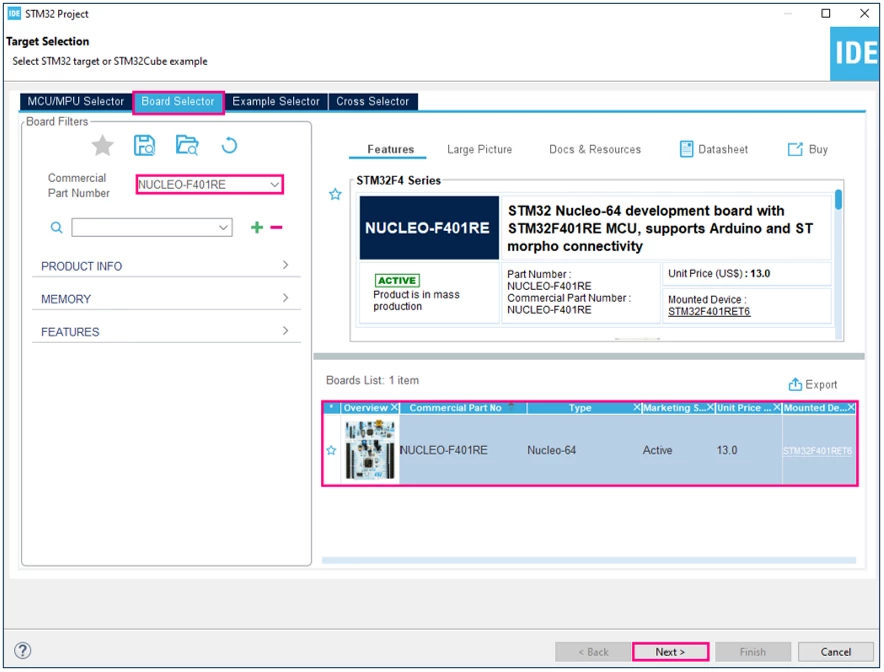Viewport: 884px width, 672px height.
Task: Click the Buy external link icon
Action: tap(795, 149)
